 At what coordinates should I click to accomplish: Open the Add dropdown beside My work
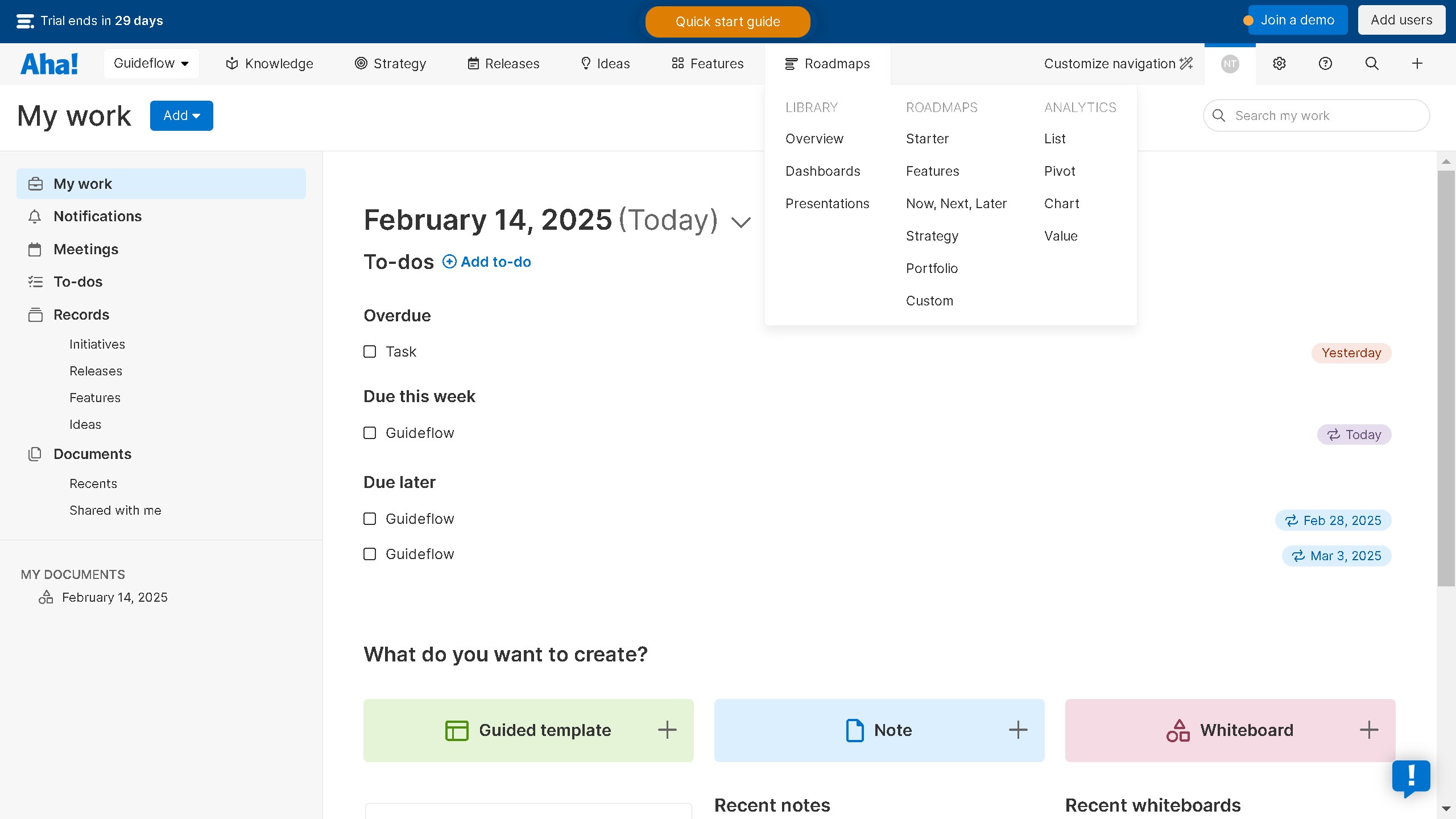coord(181,115)
